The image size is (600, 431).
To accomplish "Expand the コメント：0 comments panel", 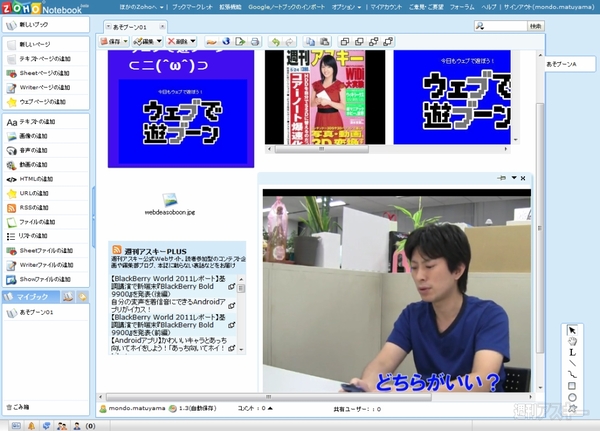I will coord(255,409).
